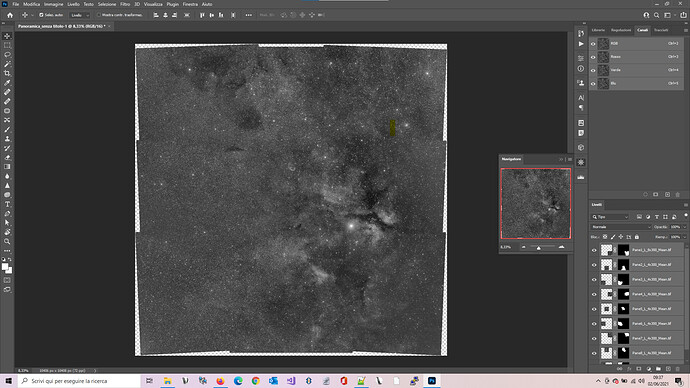Toggle visibility of the Verde channel
Viewport: 690px width, 388px height.
593,70
